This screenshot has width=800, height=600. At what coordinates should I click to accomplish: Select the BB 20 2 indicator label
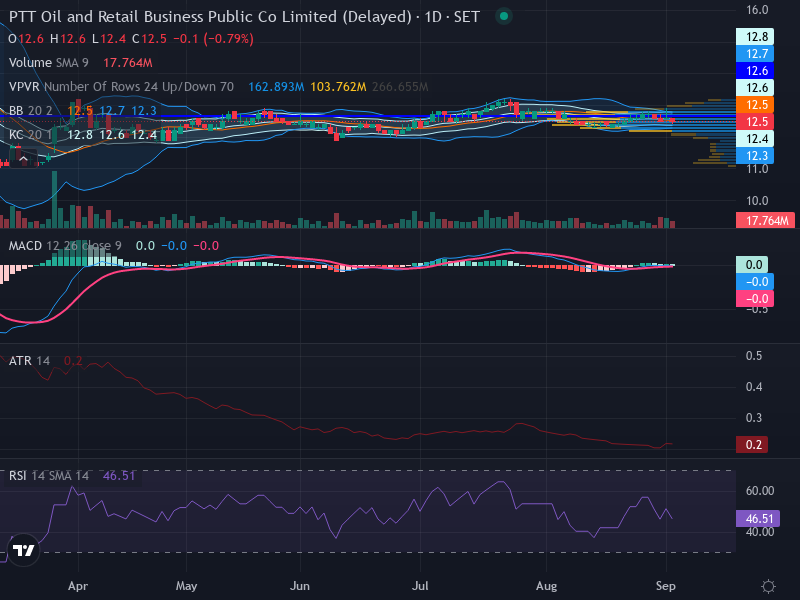[x=31, y=111]
